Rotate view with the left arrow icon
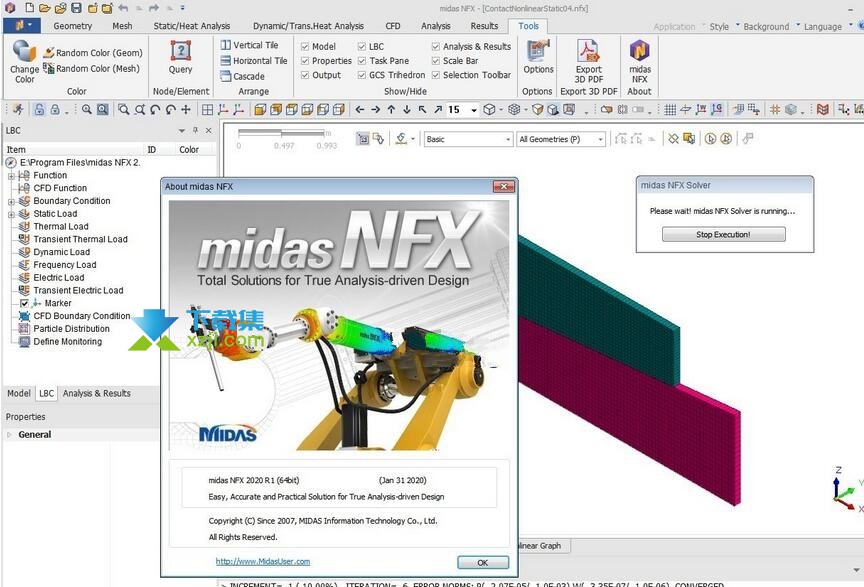 point(360,110)
